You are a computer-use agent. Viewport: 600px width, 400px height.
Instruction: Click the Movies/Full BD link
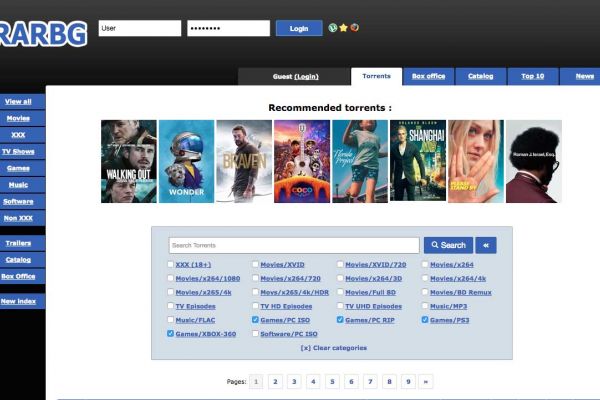[370, 292]
